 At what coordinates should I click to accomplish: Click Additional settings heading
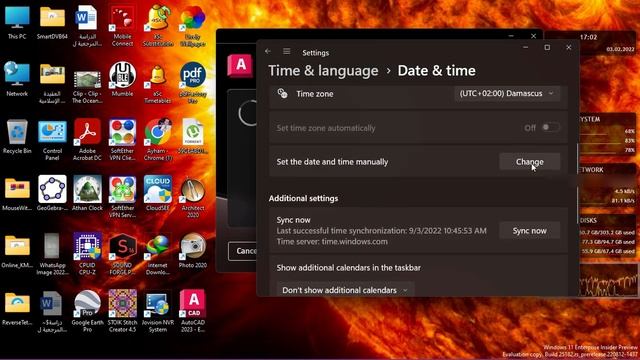tap(303, 198)
